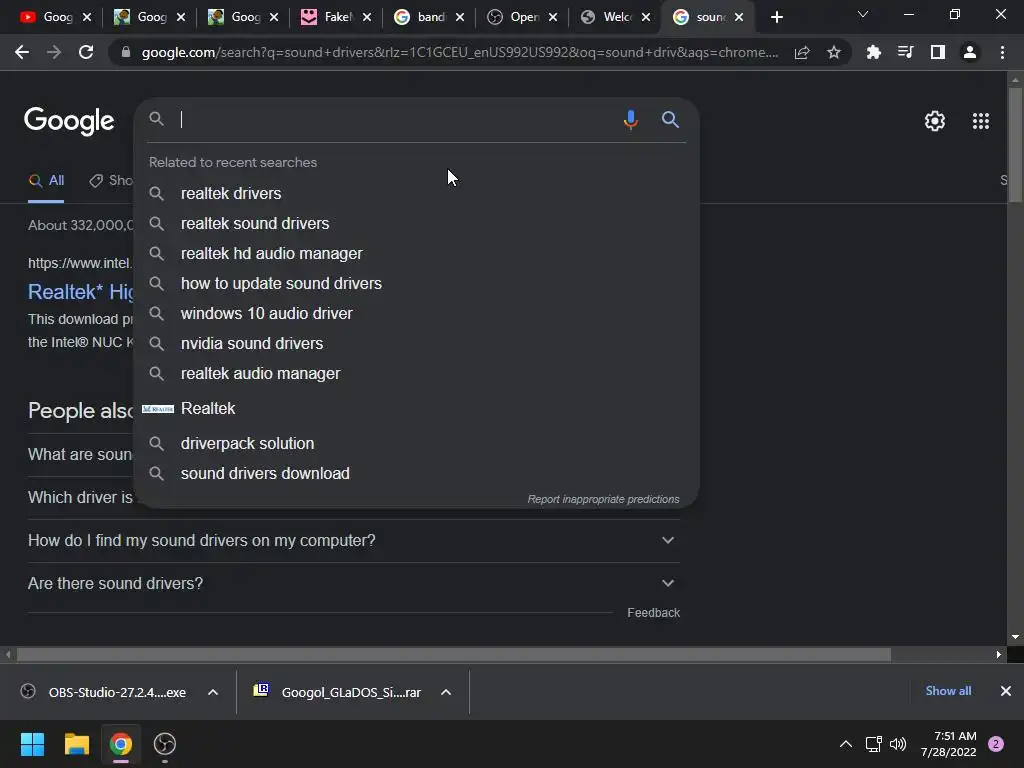
Task: Open the tab search chevron
Action: pyautogui.click(x=863, y=14)
